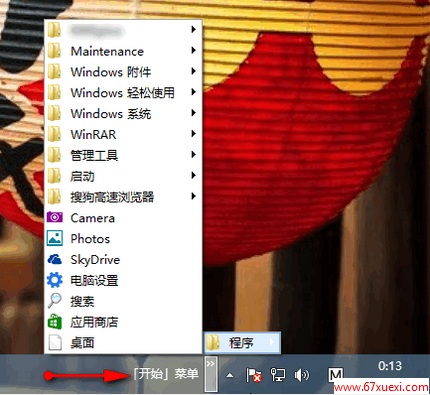Open the Maintenance folder entry

tap(123, 51)
